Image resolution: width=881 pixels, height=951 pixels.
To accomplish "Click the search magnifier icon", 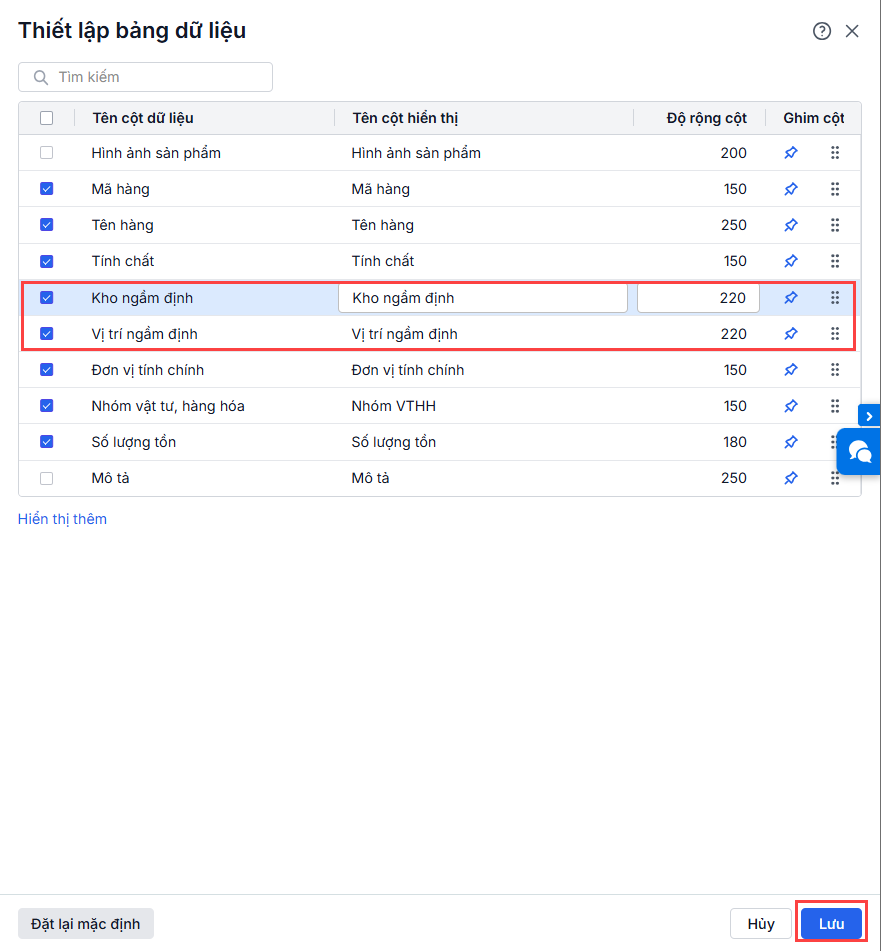I will point(41,77).
